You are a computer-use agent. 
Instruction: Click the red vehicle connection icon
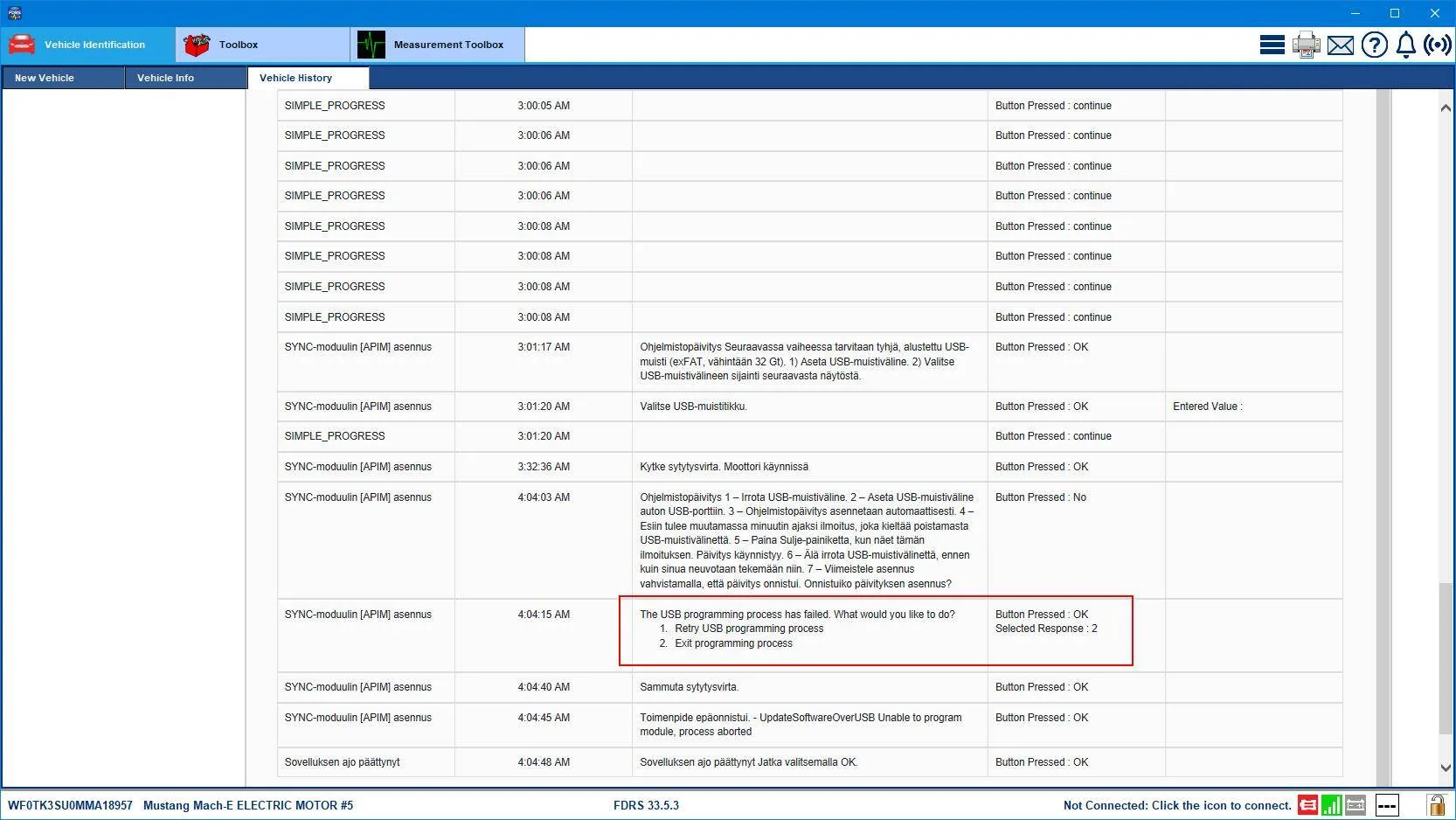click(x=1307, y=805)
